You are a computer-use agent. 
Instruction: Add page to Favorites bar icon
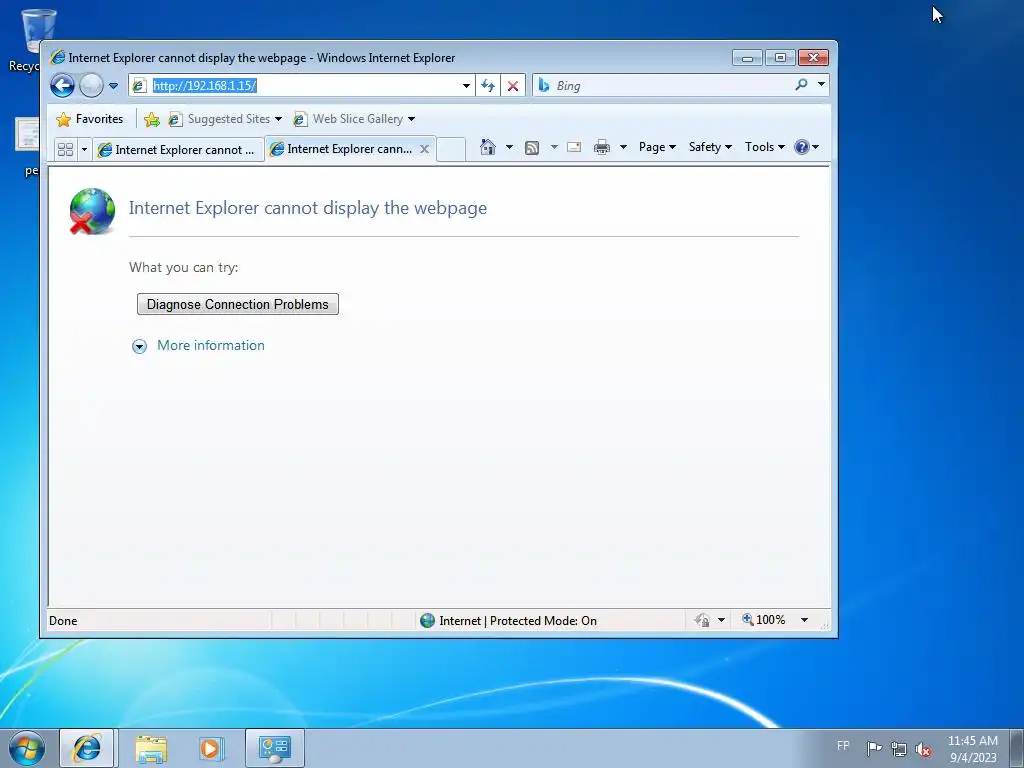coord(152,119)
